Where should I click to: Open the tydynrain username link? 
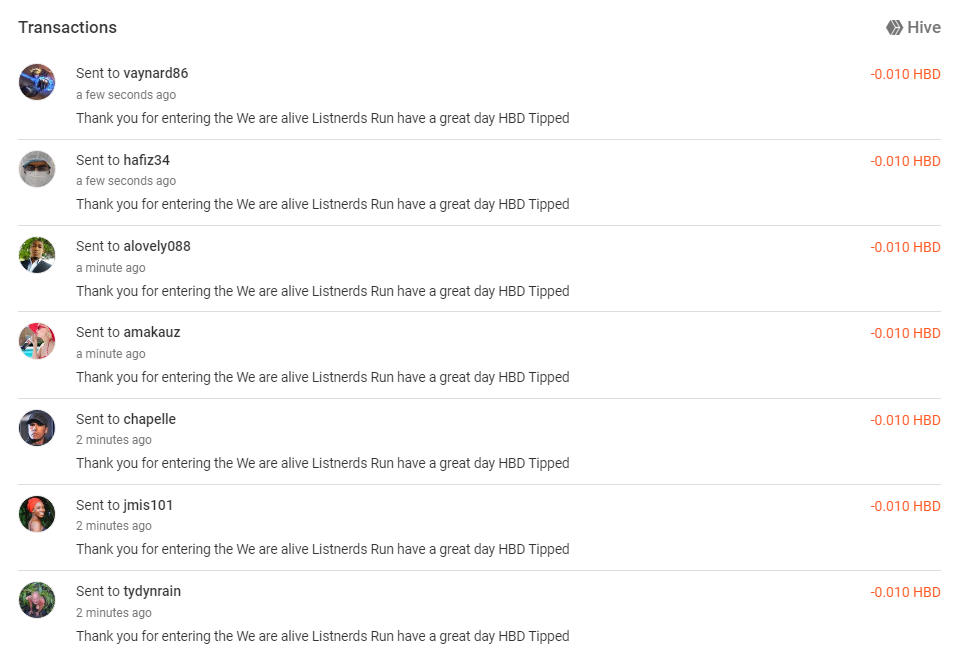point(152,591)
